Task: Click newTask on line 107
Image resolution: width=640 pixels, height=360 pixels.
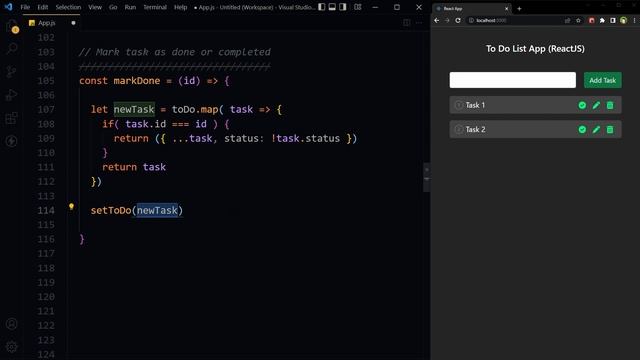Action: pos(134,109)
